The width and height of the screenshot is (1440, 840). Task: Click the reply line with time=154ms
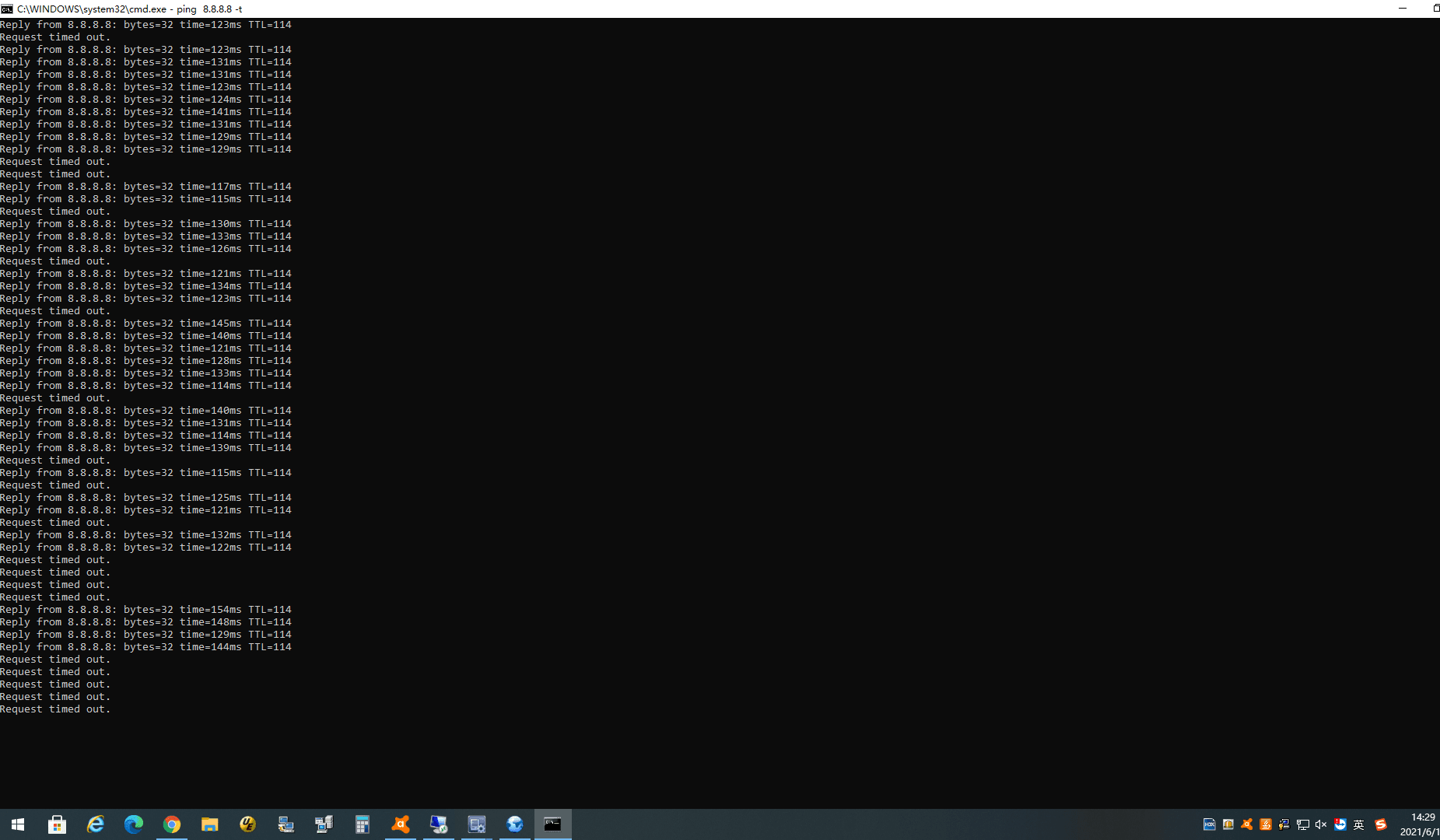pos(145,610)
